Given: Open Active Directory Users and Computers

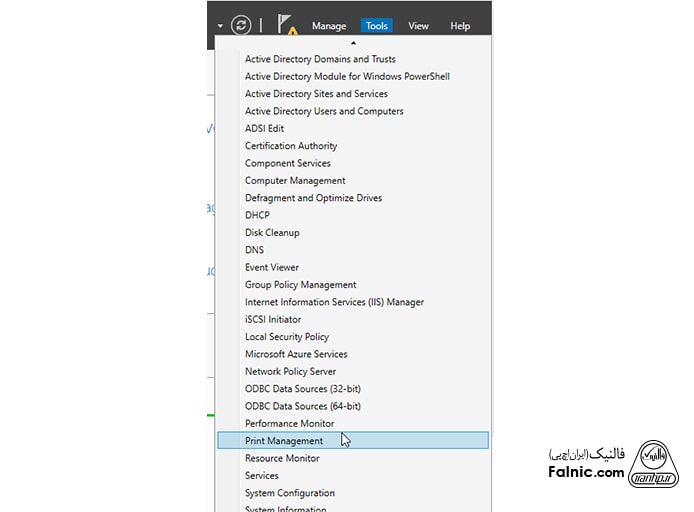Looking at the screenshot, I should click(324, 111).
